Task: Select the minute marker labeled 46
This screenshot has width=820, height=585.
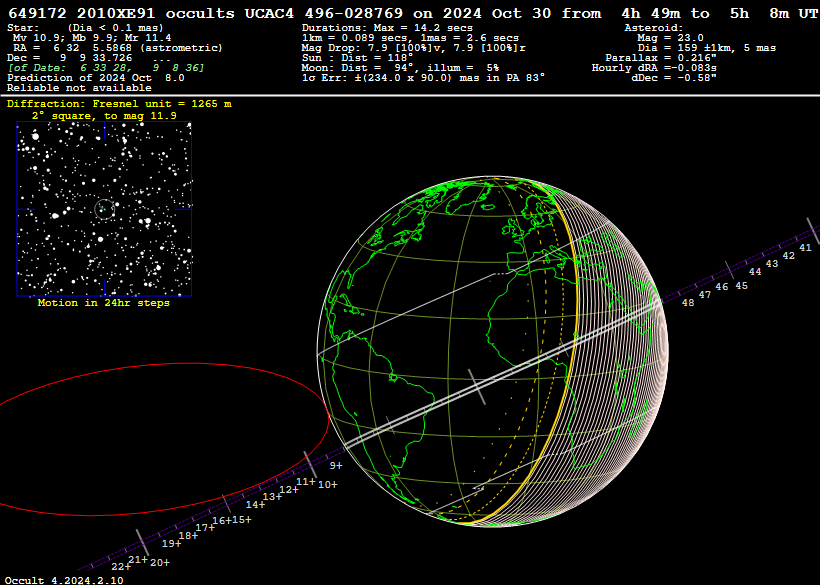Action: pyautogui.click(x=722, y=286)
